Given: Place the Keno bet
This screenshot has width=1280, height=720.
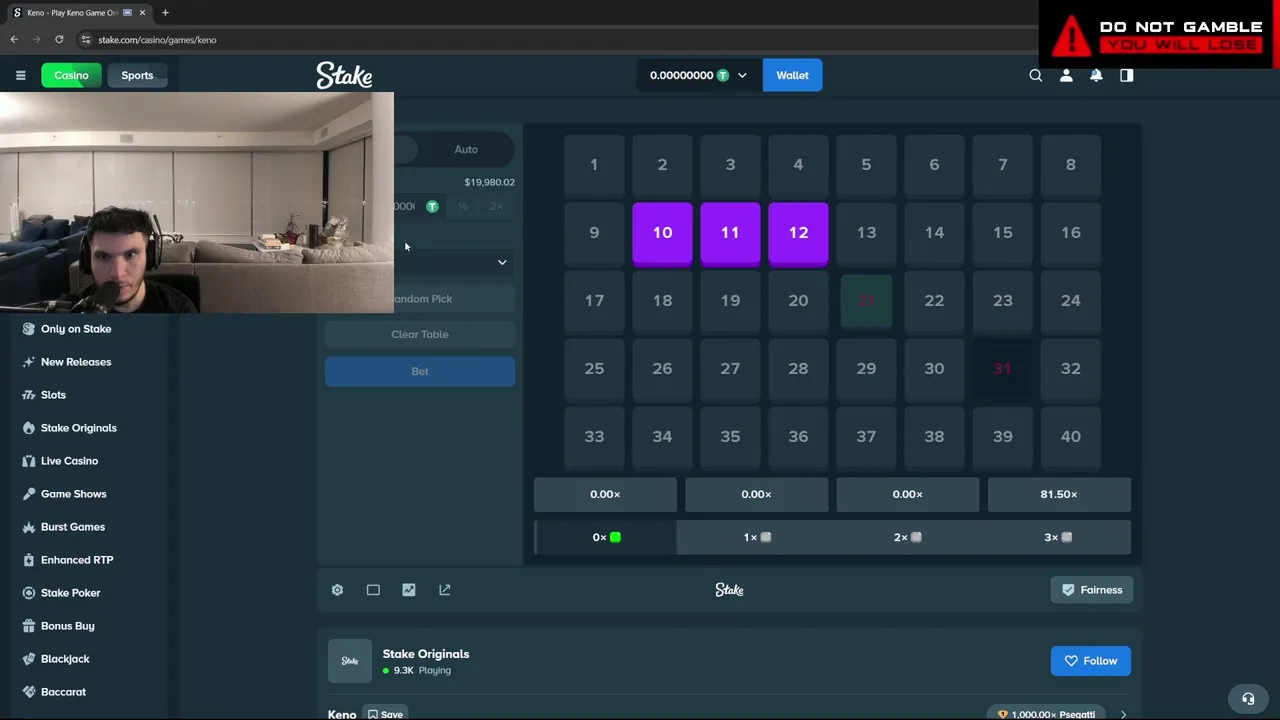Looking at the screenshot, I should coord(420,371).
